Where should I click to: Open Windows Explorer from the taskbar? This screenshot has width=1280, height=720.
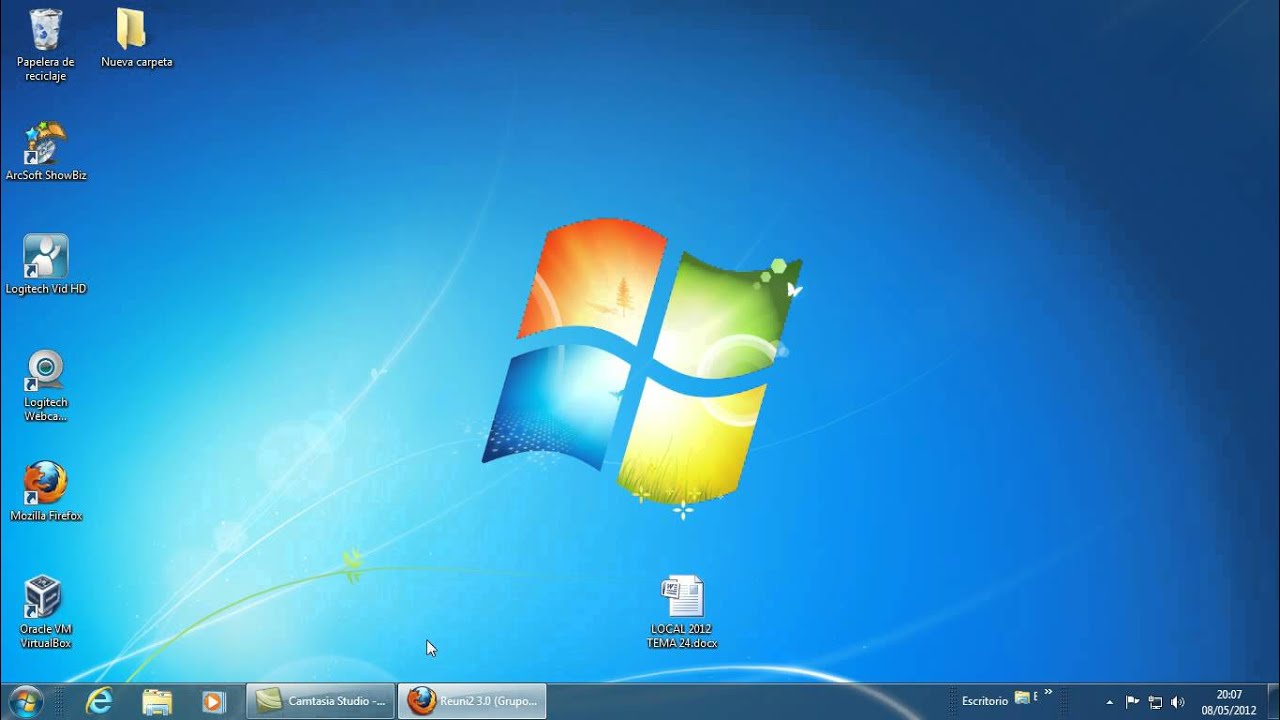pos(157,701)
